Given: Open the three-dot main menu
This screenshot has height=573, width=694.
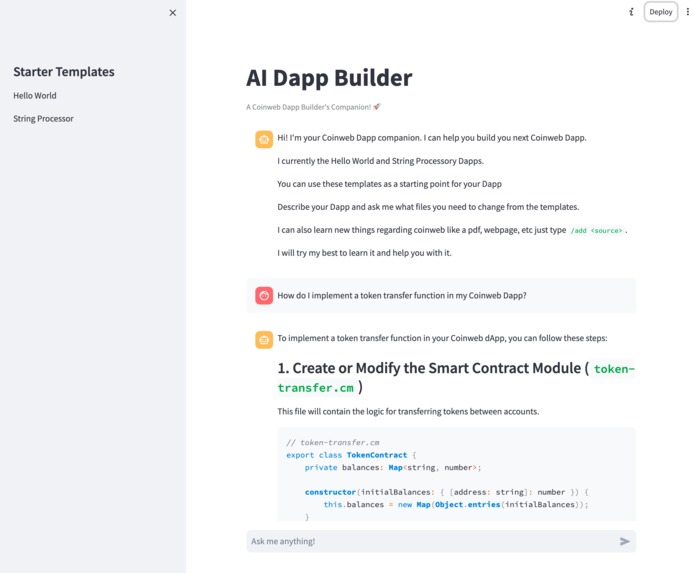Looking at the screenshot, I should tap(687, 12).
